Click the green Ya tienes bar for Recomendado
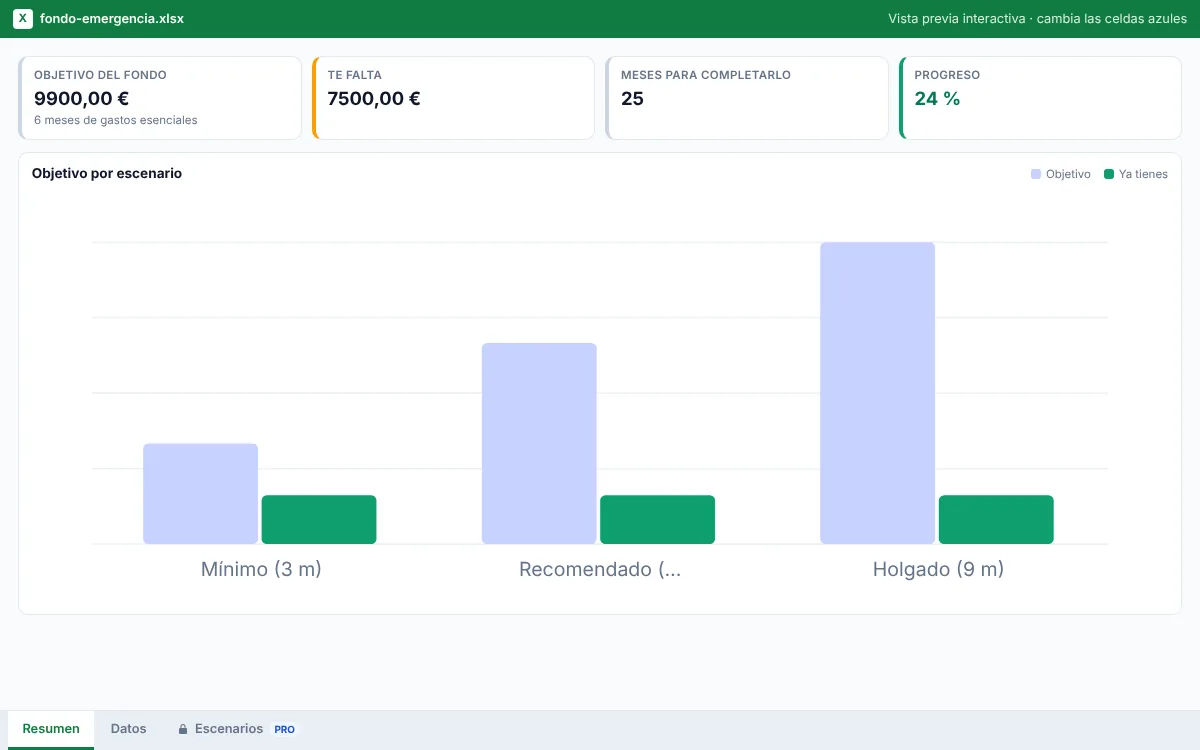This screenshot has height=750, width=1200. pos(657,520)
